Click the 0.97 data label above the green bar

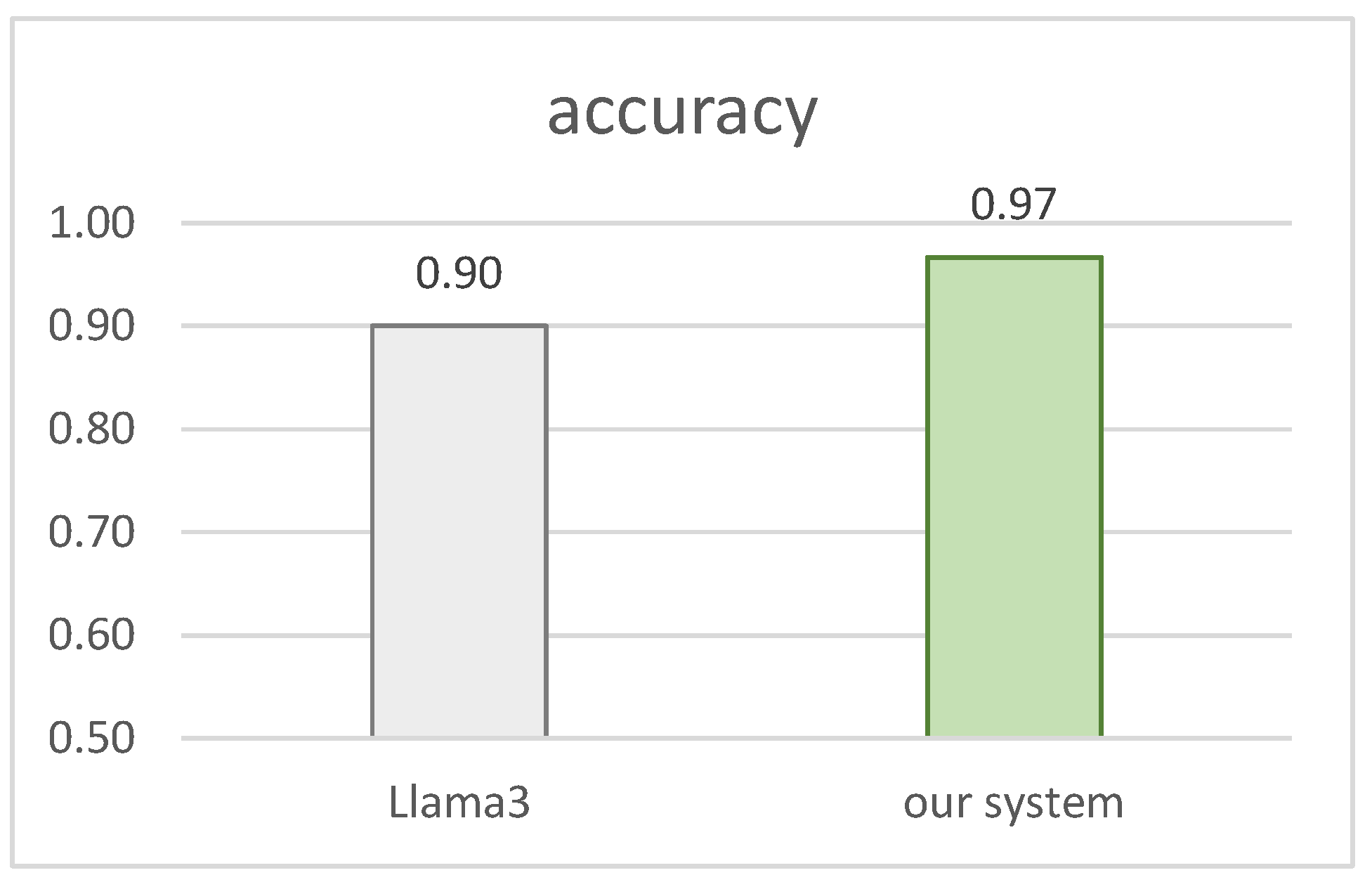pos(1013,205)
